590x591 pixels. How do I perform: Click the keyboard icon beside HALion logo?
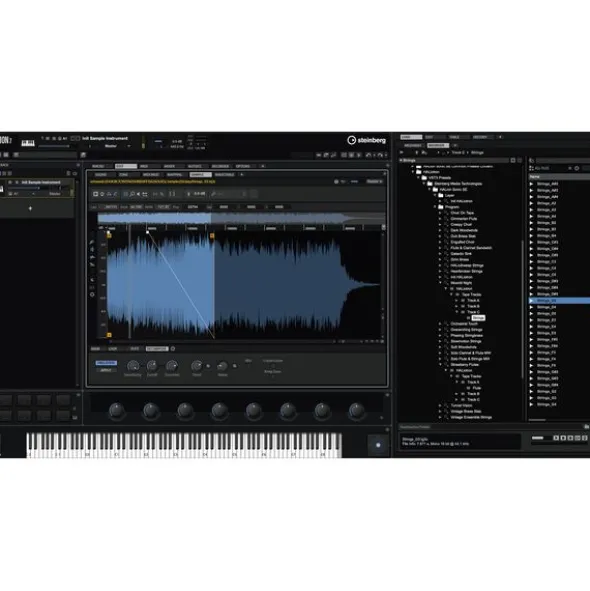[28, 143]
